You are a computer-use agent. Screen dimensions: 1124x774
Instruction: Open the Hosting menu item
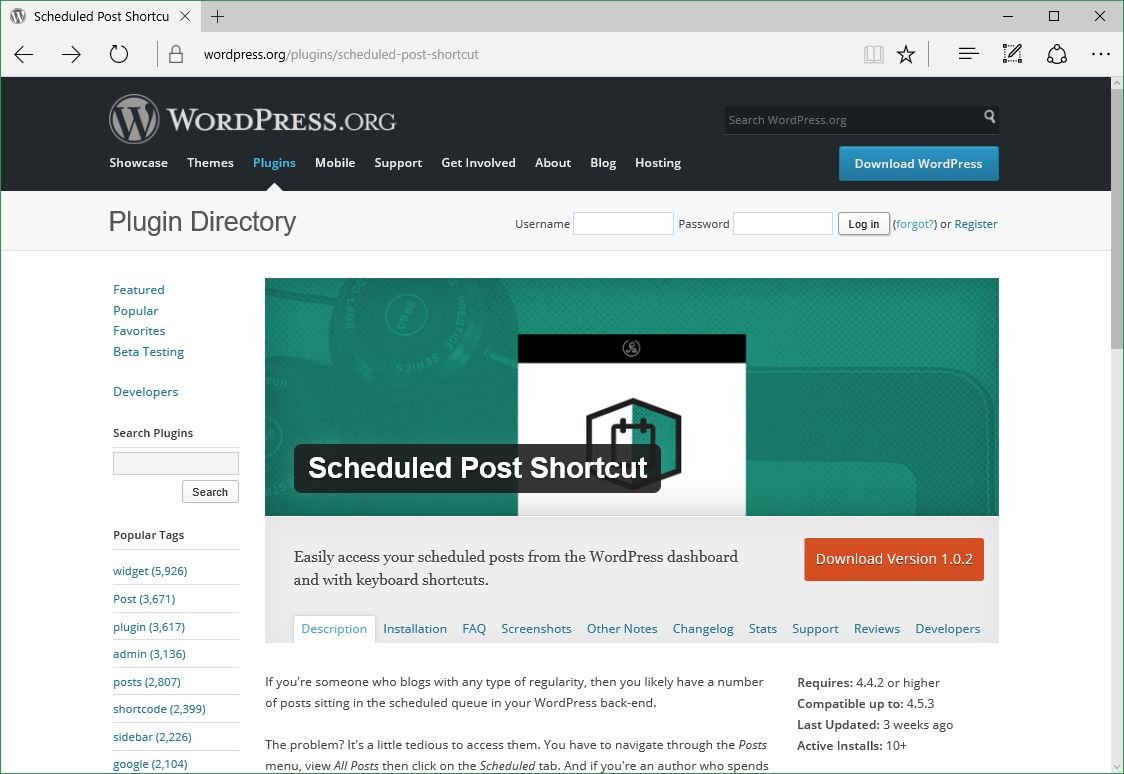pyautogui.click(x=658, y=163)
